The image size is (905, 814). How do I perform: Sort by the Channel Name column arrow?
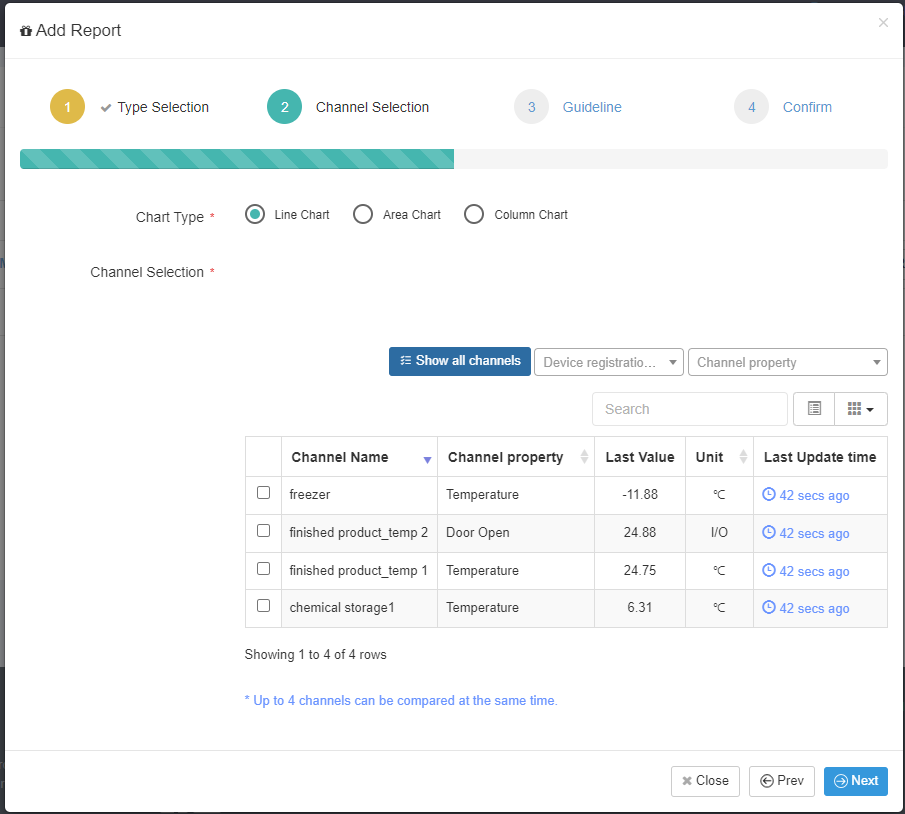click(x=427, y=460)
